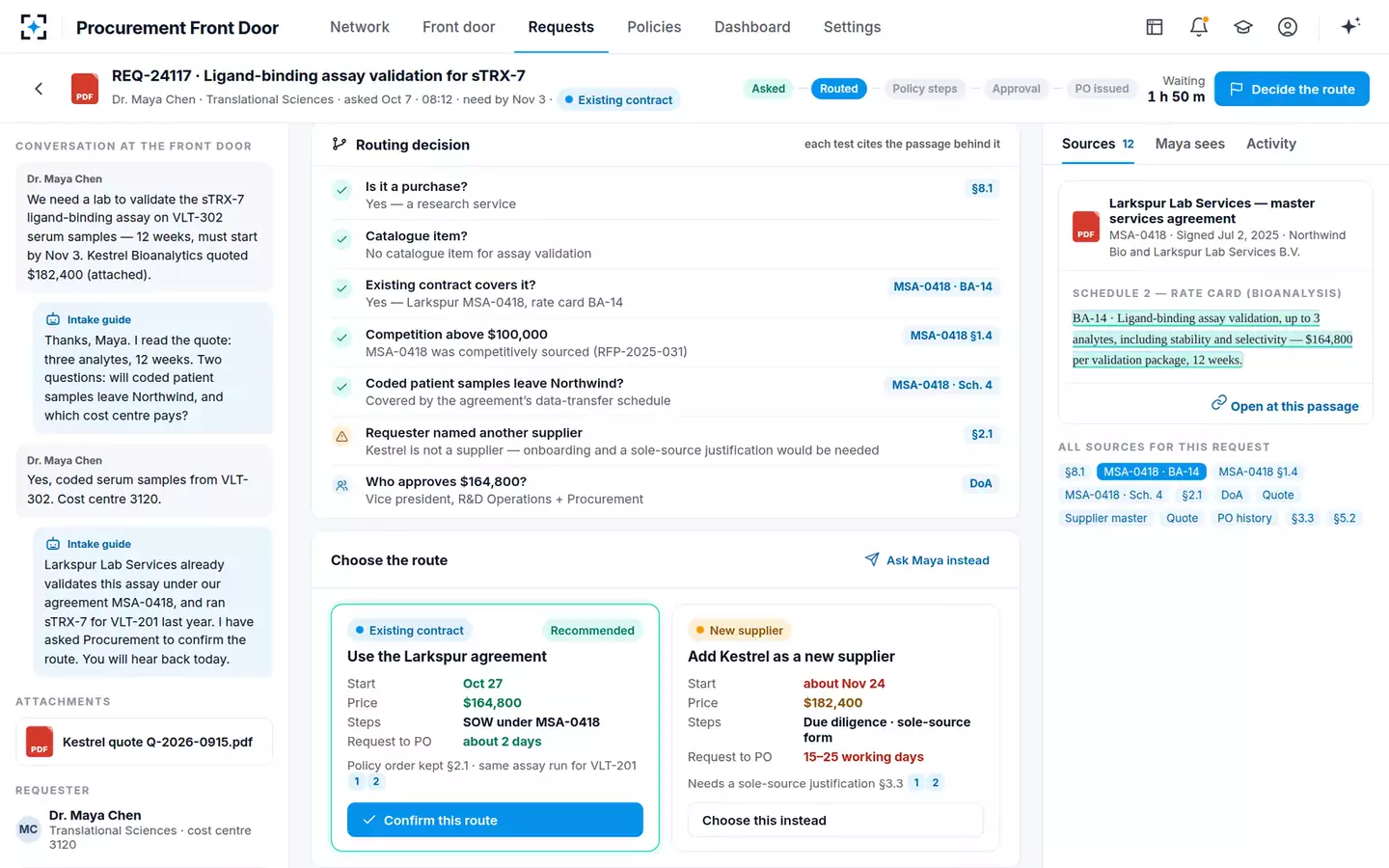Click the Kestrel quote PDF file icon
This screenshot has height=868, width=1389.
click(x=40, y=742)
